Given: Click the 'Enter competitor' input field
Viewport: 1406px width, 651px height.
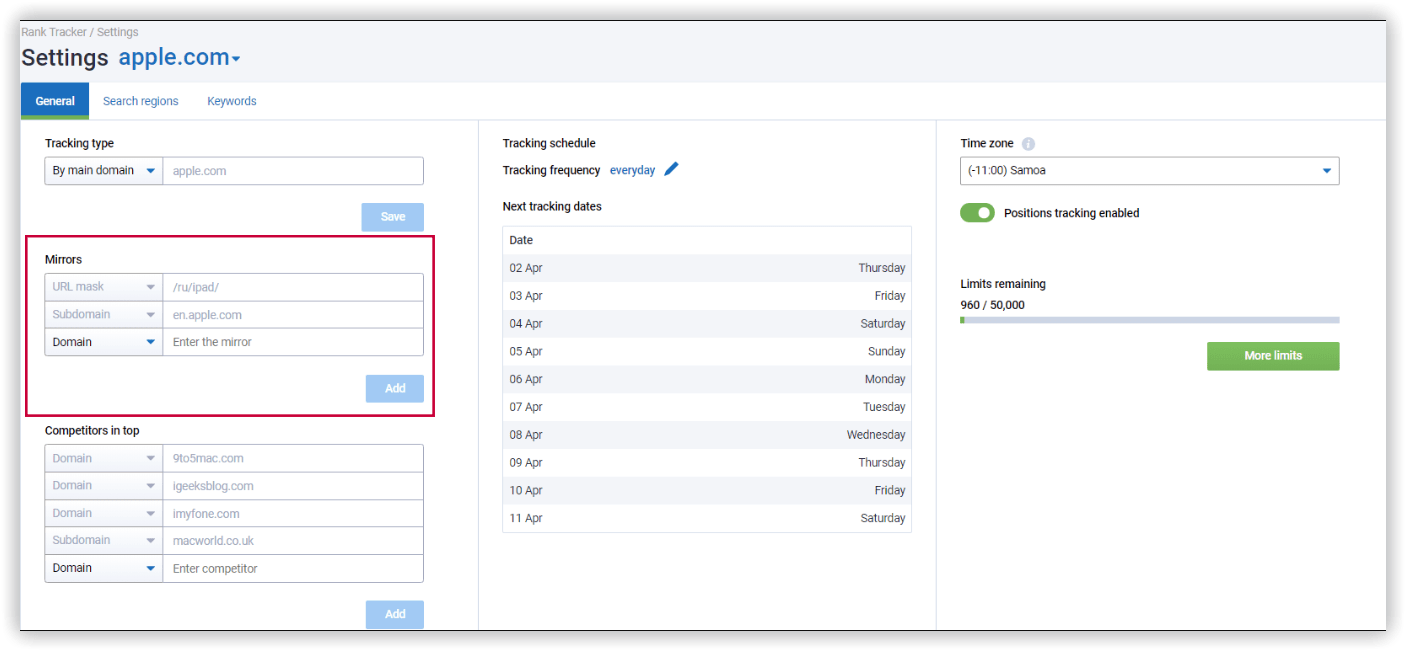Looking at the screenshot, I should pos(293,568).
